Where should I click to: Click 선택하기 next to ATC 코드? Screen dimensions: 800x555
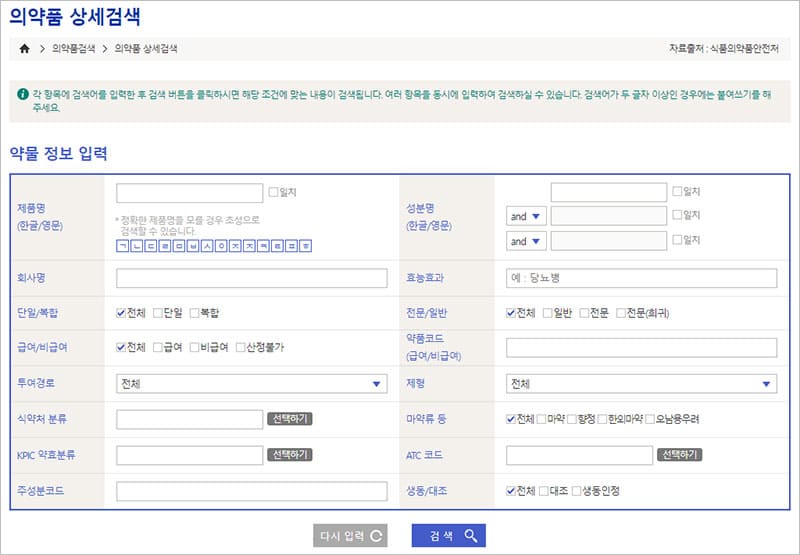679,454
